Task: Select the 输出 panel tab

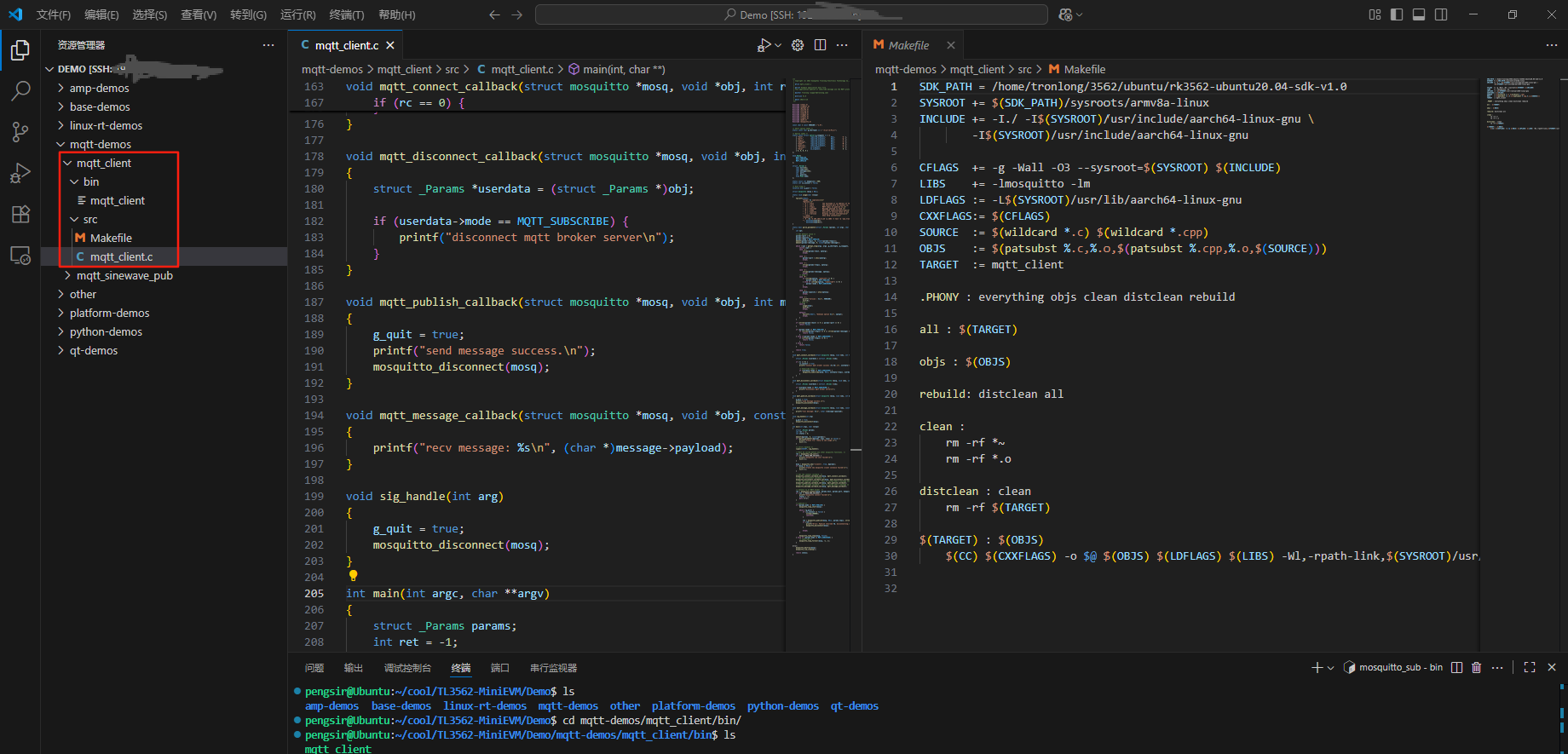Action: tap(353, 668)
